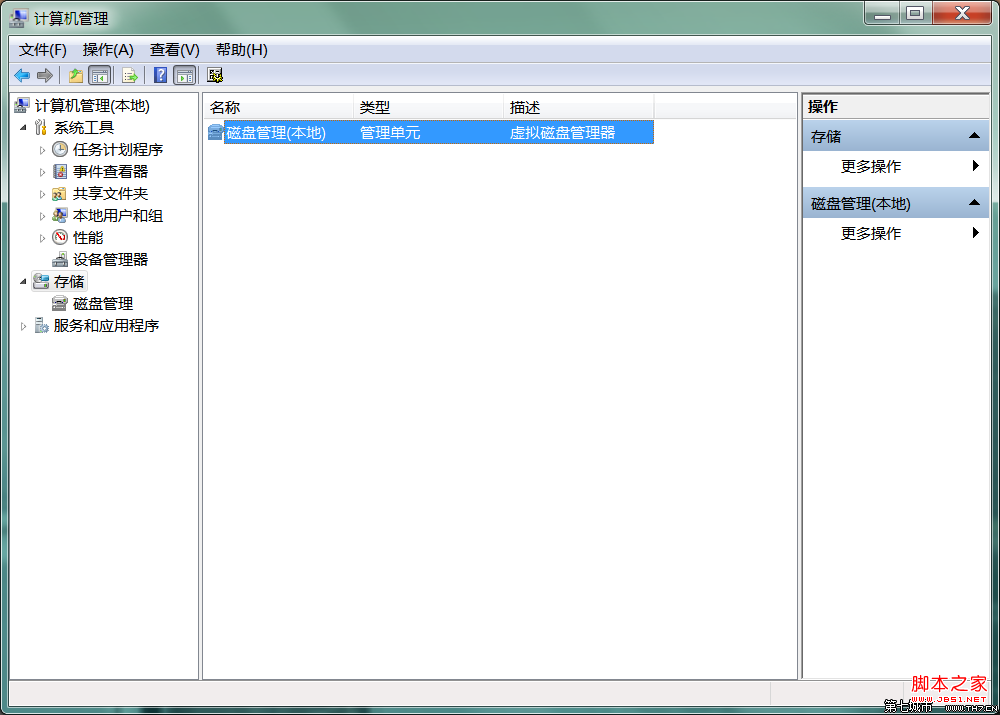Toggle the console tree pane icon

[100, 75]
